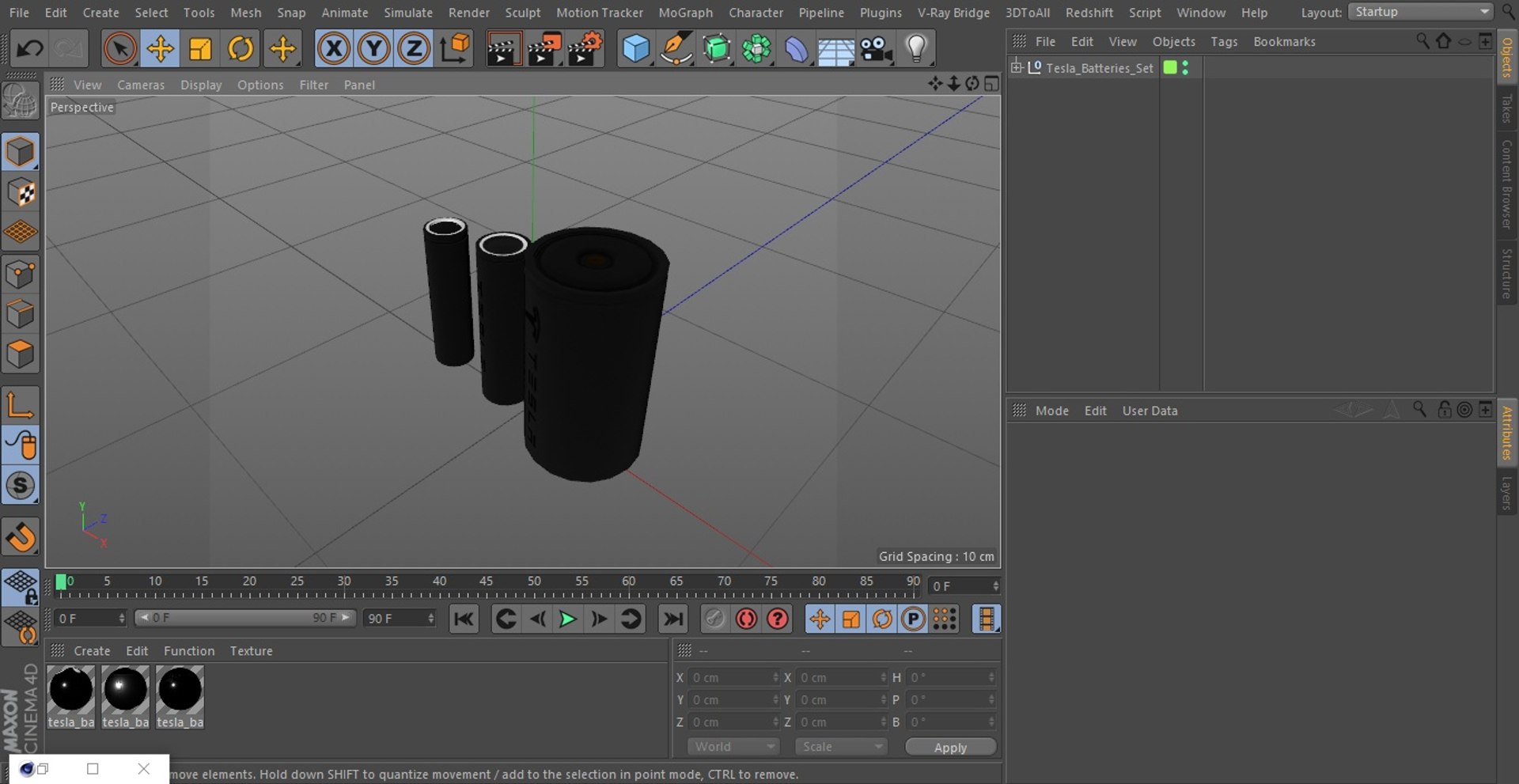
Task: Select the second tesla_ba material thumbnail
Action: (125, 697)
